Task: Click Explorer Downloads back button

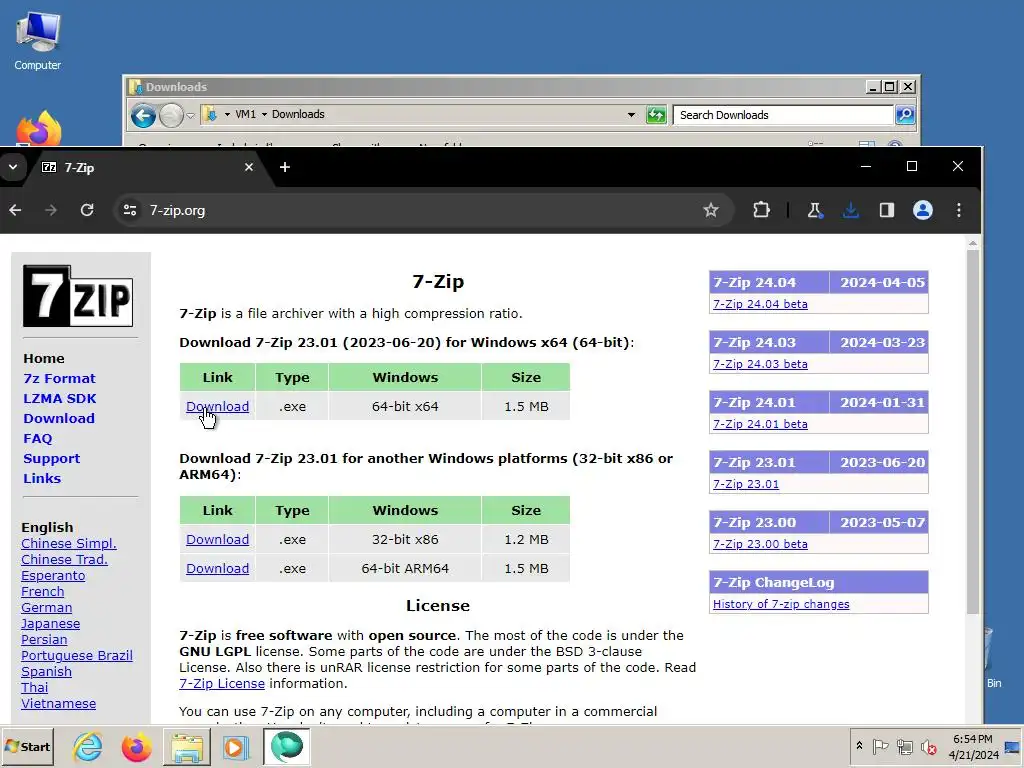Action: [143, 116]
